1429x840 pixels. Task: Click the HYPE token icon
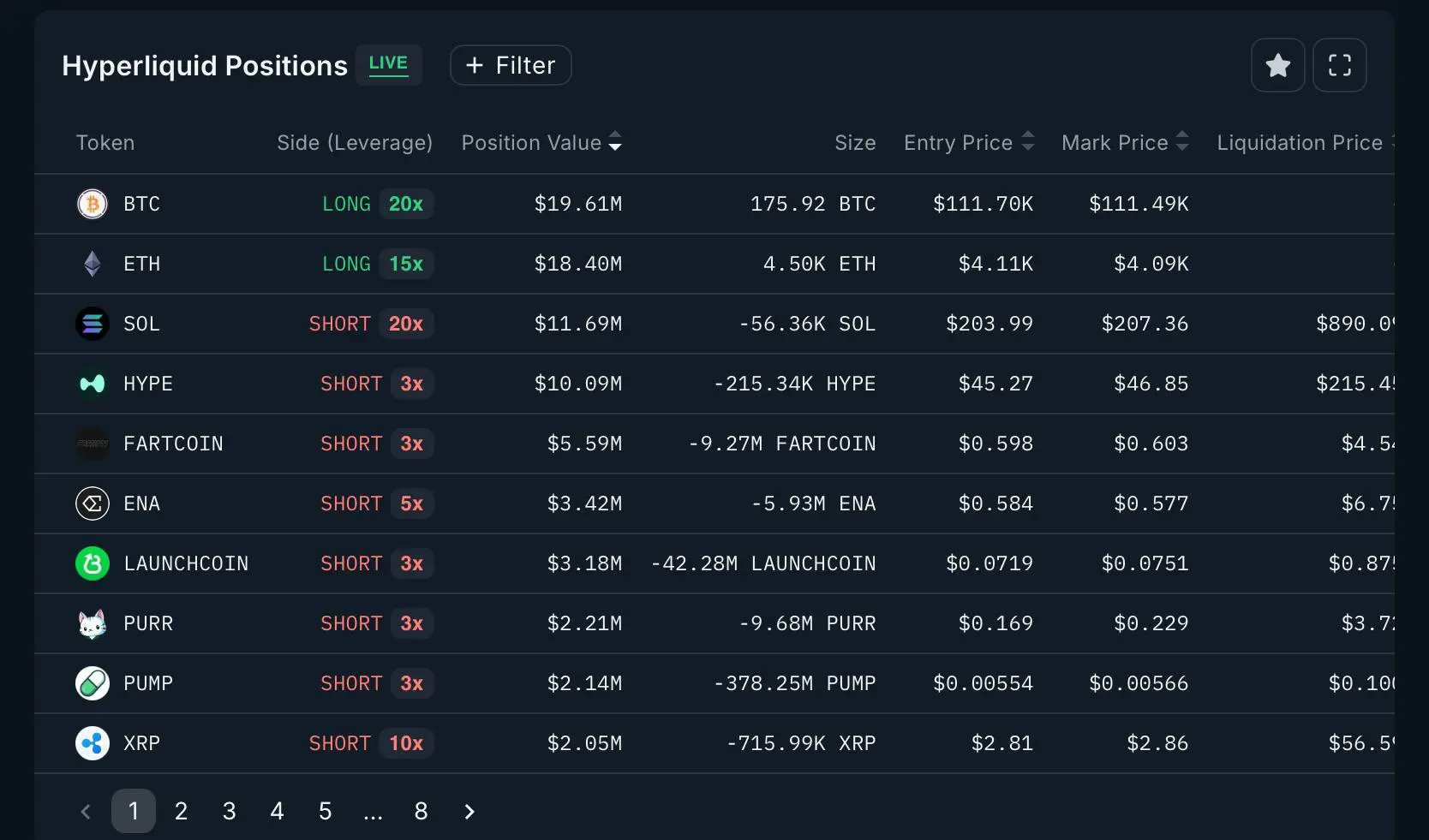(93, 384)
